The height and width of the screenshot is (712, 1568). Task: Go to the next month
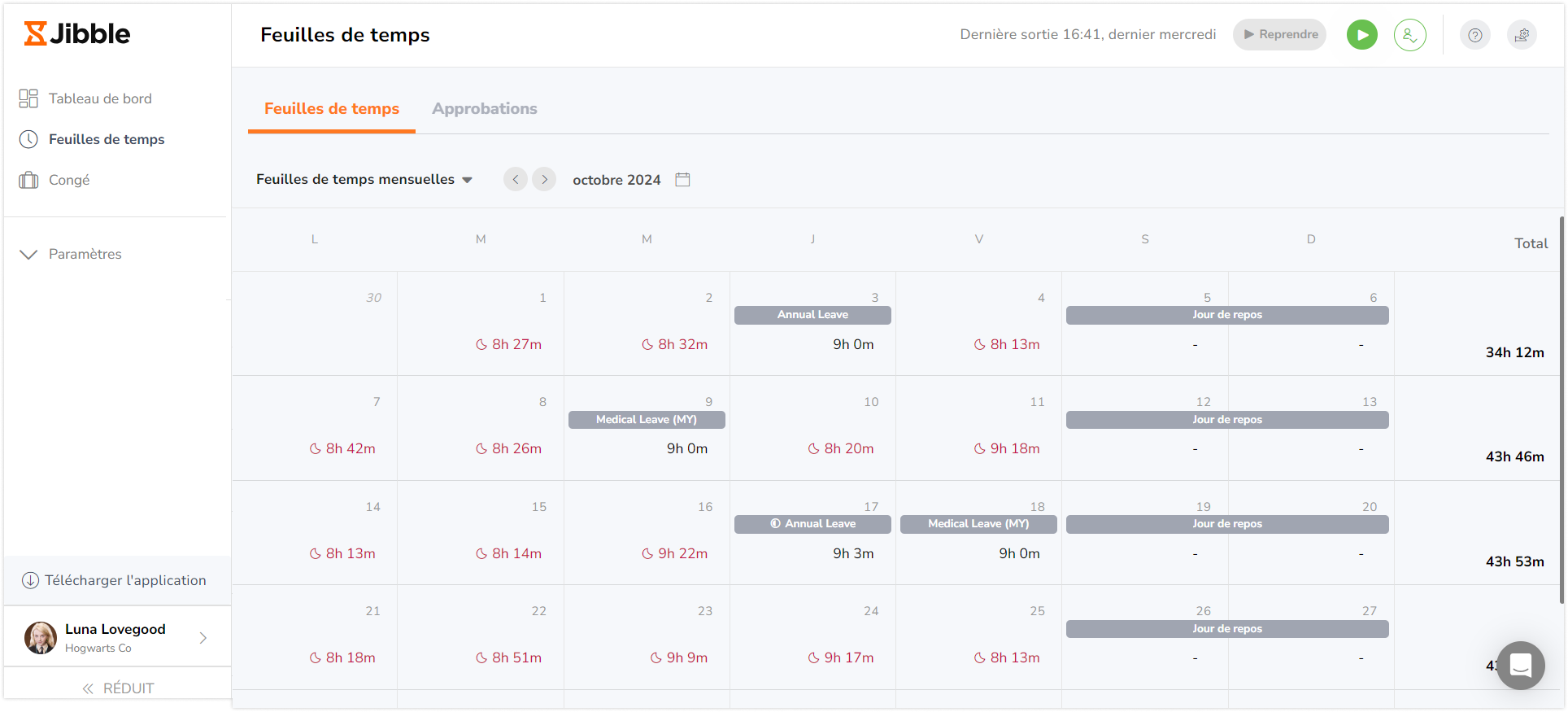(544, 179)
